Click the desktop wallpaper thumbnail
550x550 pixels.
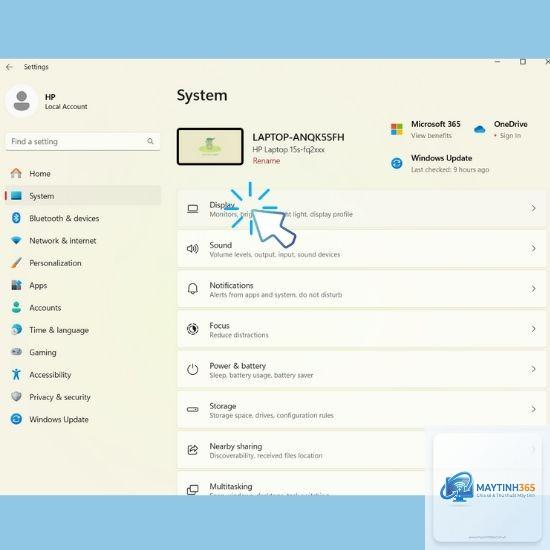[210, 146]
